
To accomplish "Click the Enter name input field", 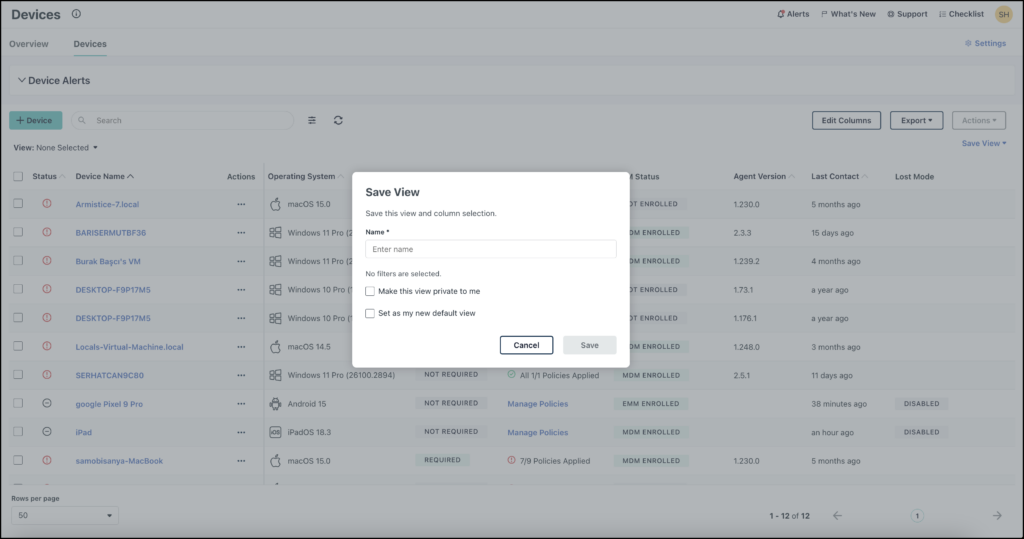I will pos(490,249).
